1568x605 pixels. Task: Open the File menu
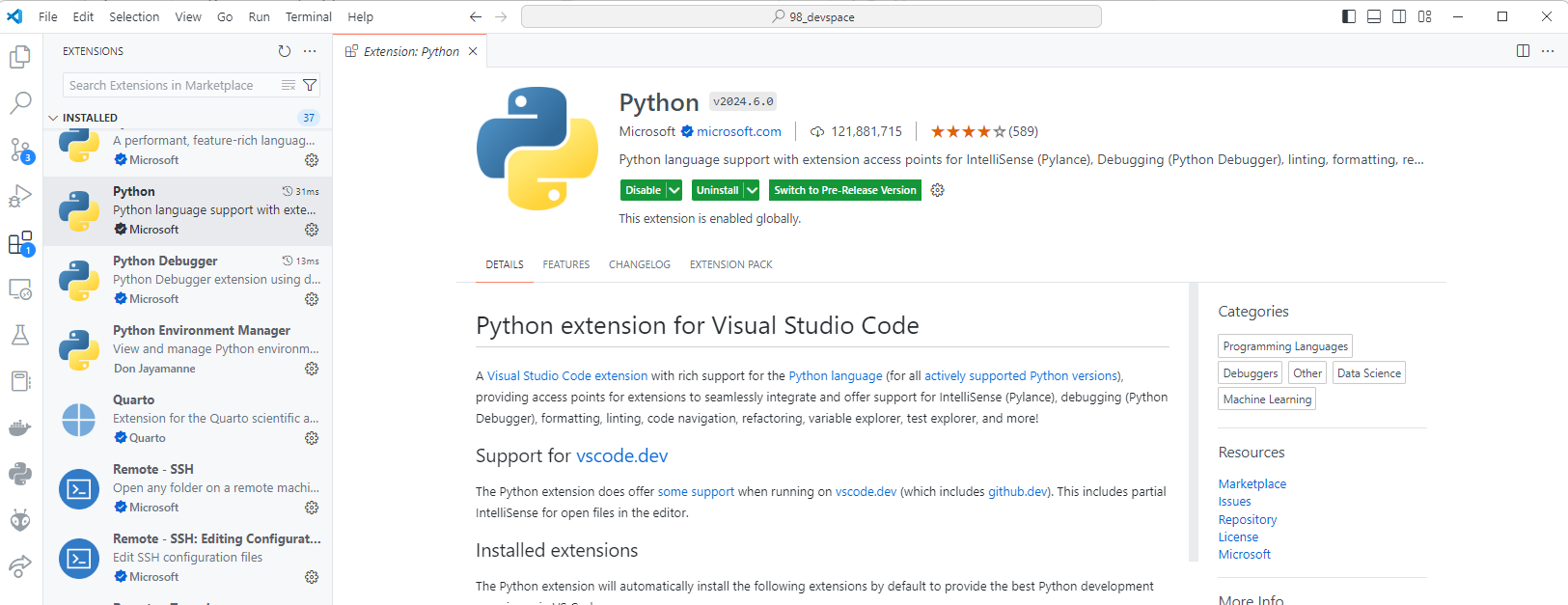point(48,16)
